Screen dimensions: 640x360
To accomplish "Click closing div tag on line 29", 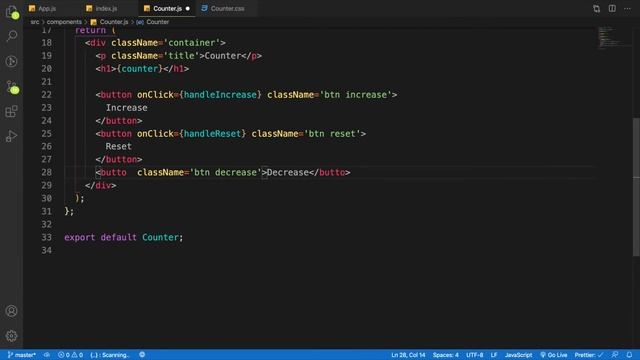I will click(x=100, y=185).
